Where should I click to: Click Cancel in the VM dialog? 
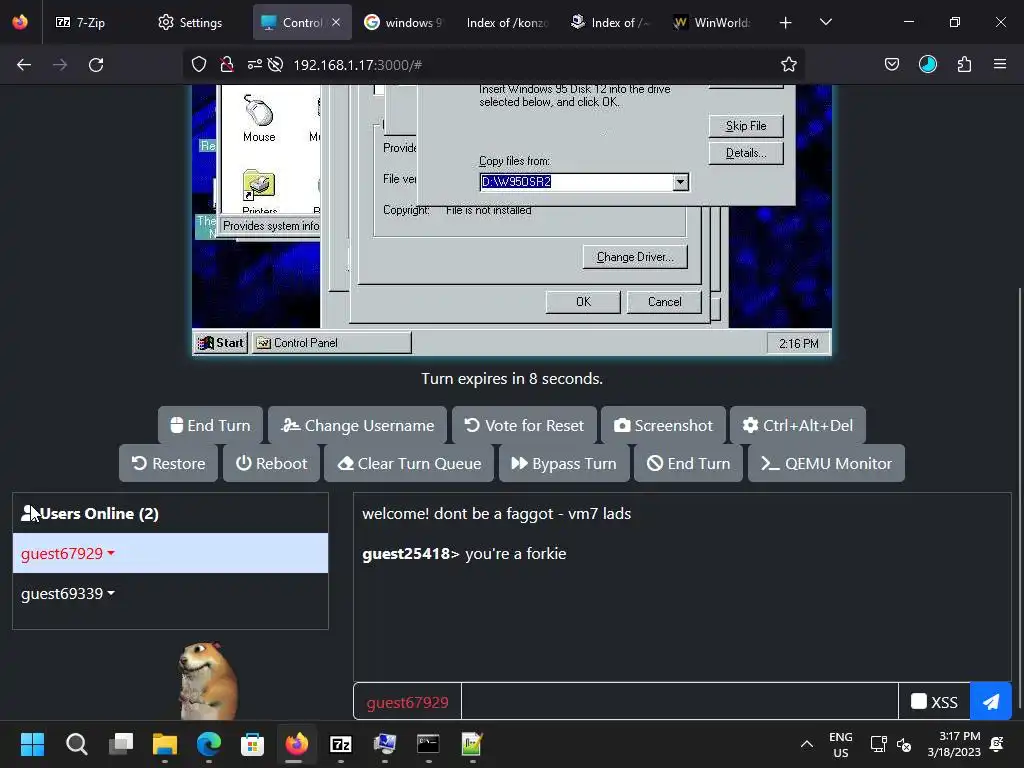point(664,302)
